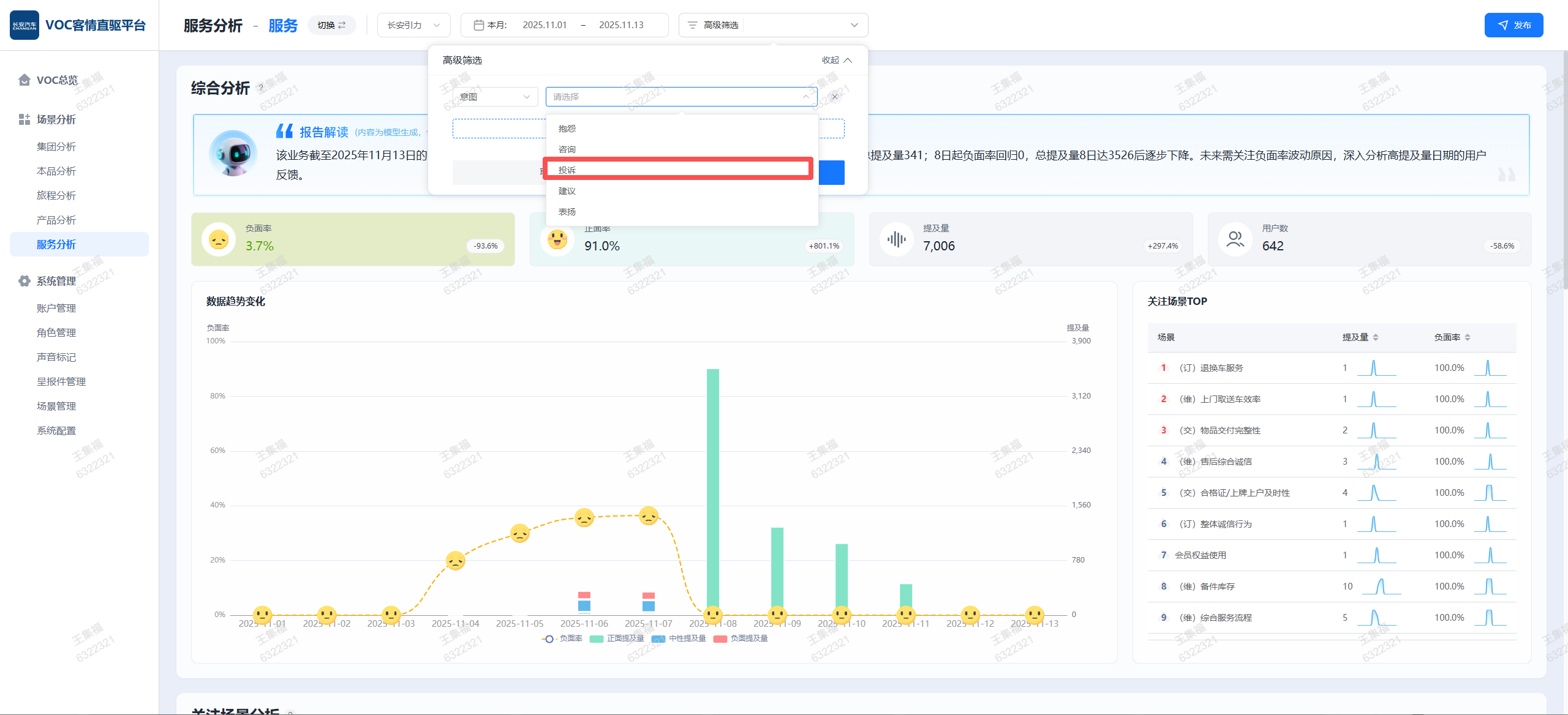Click the calendar icon in date range

pyautogui.click(x=479, y=25)
